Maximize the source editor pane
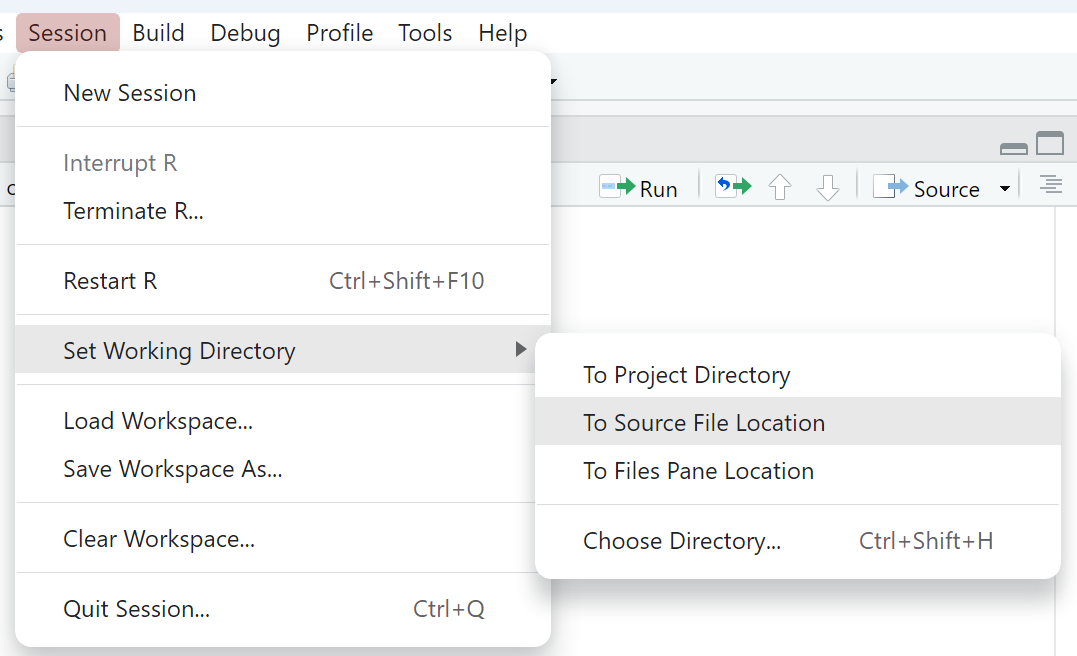Viewport: 1077px width, 656px height. pyautogui.click(x=1049, y=145)
